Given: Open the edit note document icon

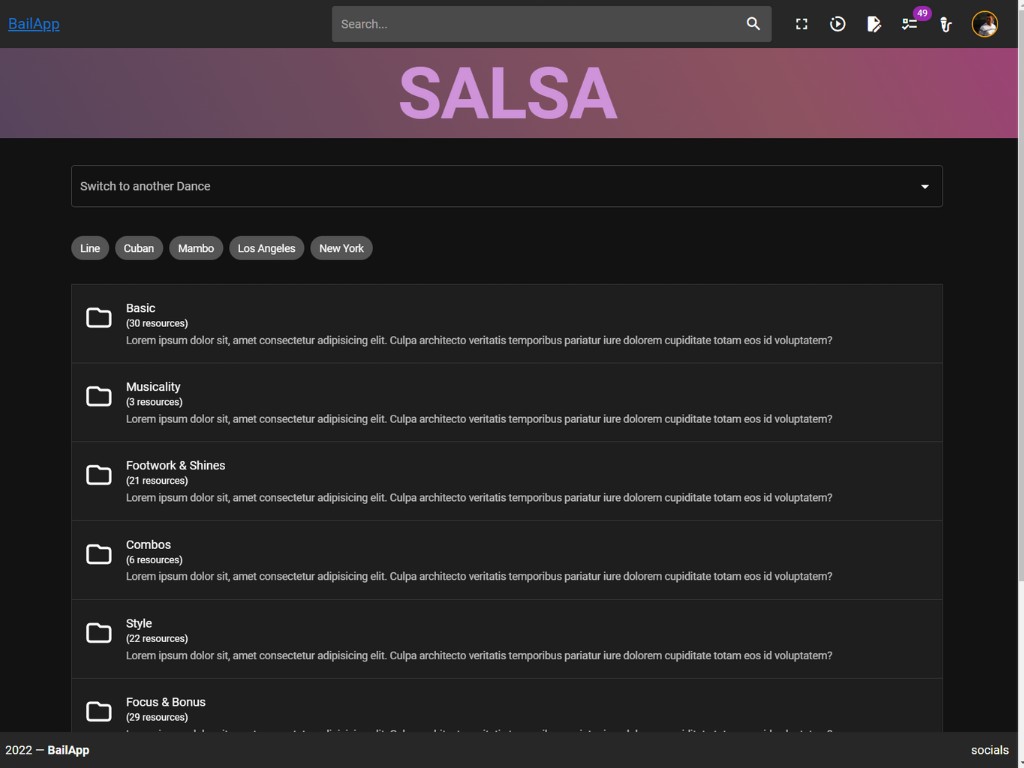Looking at the screenshot, I should [x=874, y=24].
